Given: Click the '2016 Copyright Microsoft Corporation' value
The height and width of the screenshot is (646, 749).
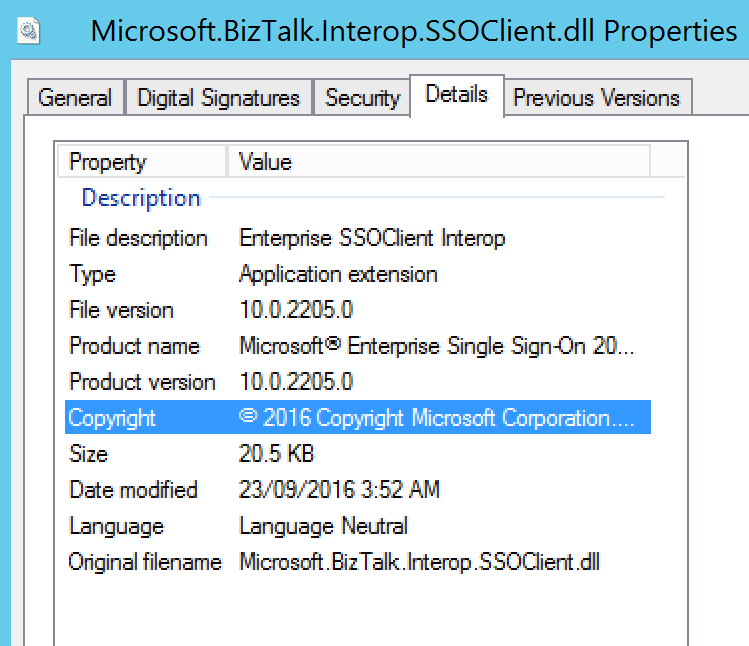Looking at the screenshot, I should tap(437, 418).
